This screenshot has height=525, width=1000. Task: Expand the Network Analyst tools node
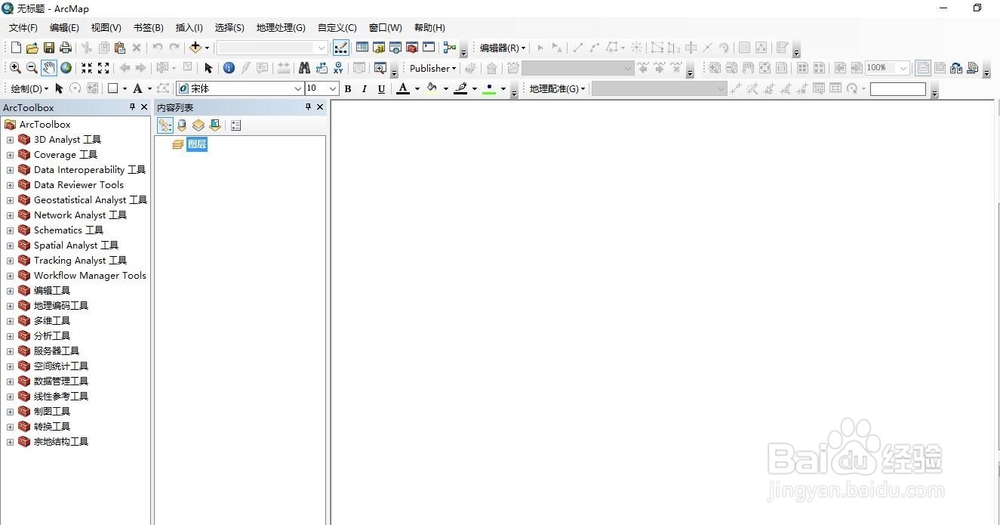coord(10,216)
